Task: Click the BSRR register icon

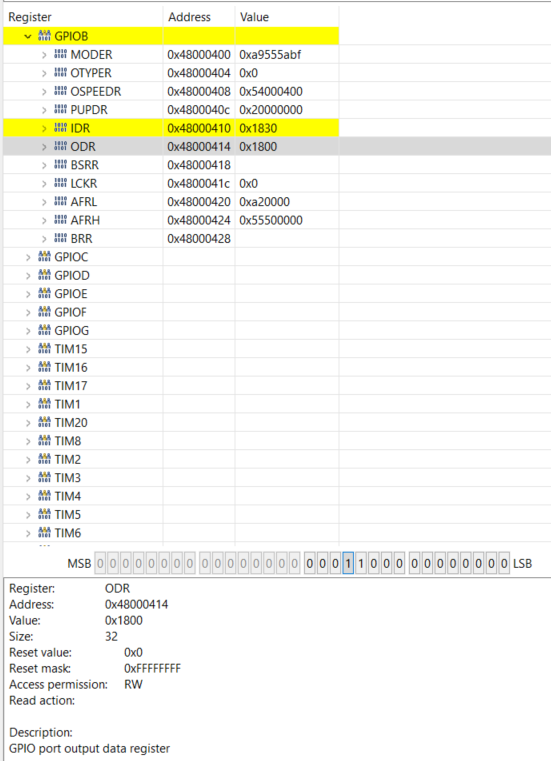Action: [60, 165]
